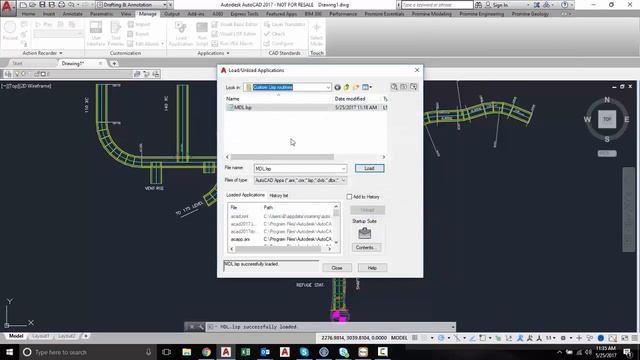Switch to the Home ribbon tab

[28, 14]
